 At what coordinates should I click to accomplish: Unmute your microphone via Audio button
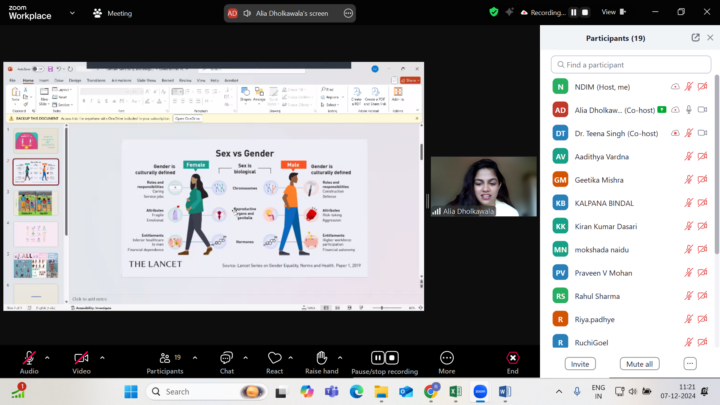(x=29, y=357)
